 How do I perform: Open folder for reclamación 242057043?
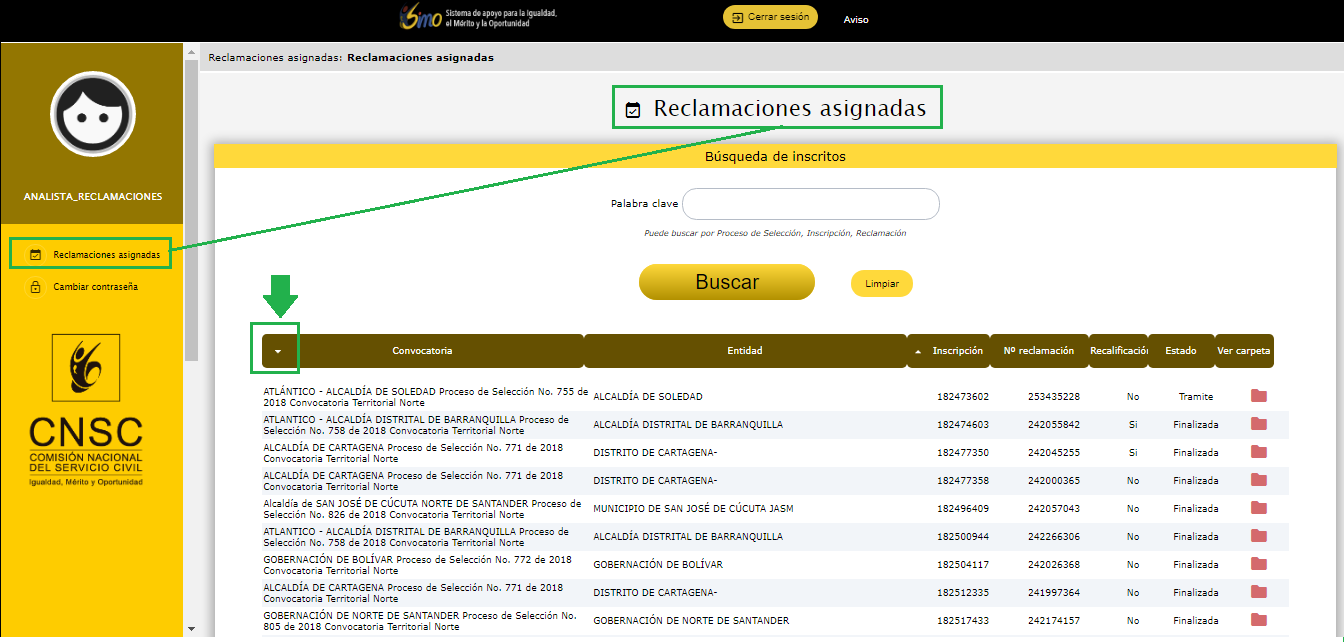[1258, 508]
